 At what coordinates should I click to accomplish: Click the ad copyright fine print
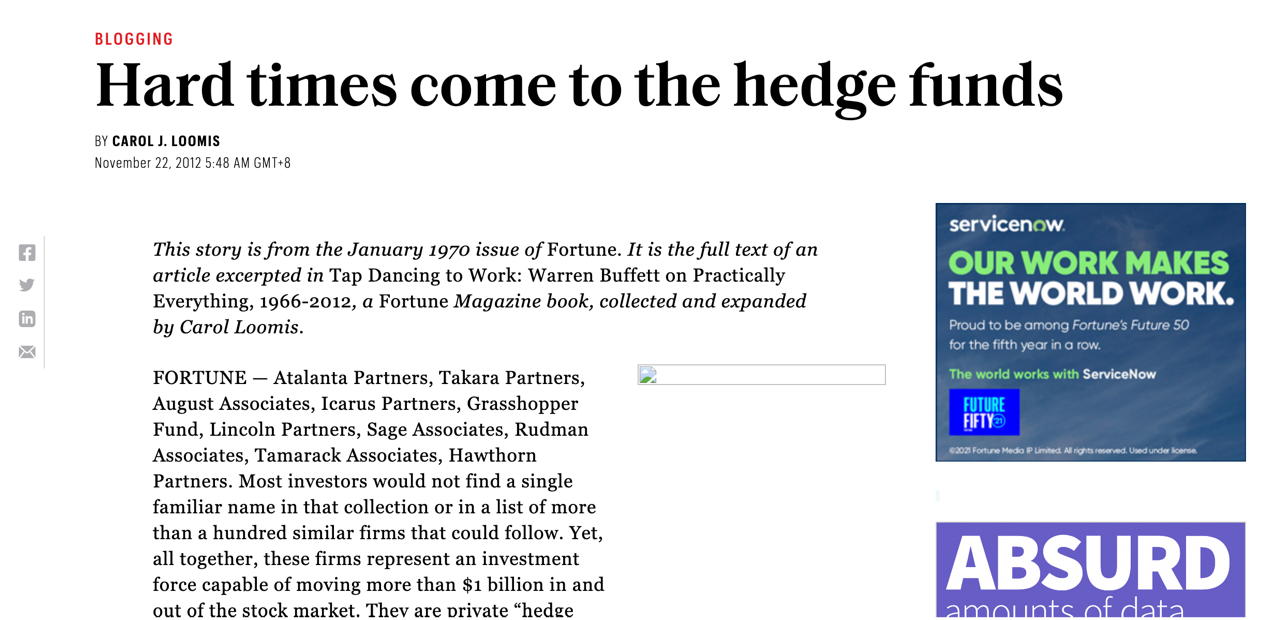1073,451
